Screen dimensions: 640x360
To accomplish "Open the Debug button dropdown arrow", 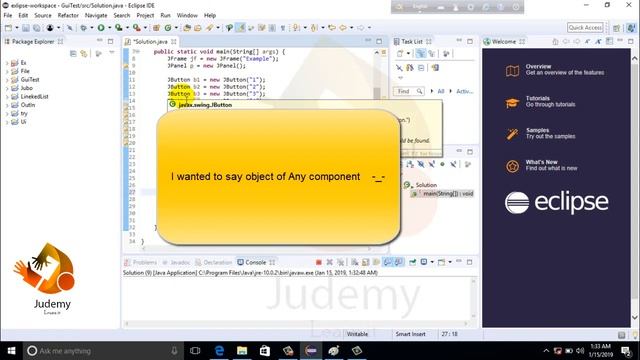I will click(91, 28).
